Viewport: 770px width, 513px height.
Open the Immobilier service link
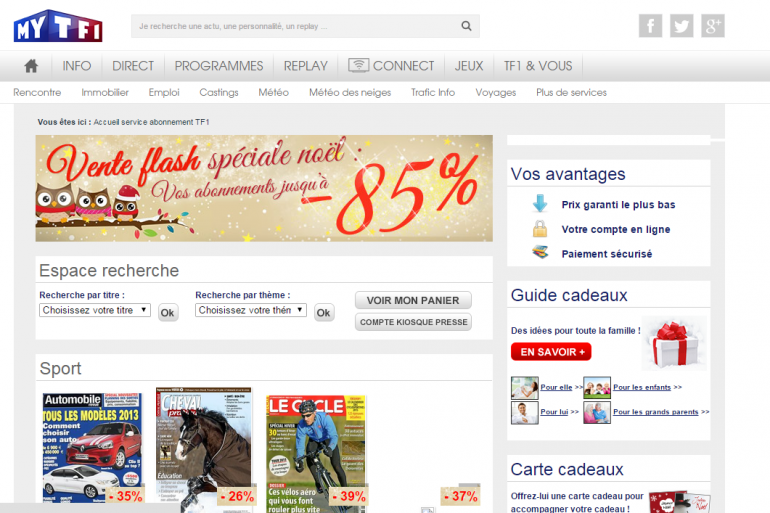(x=105, y=92)
